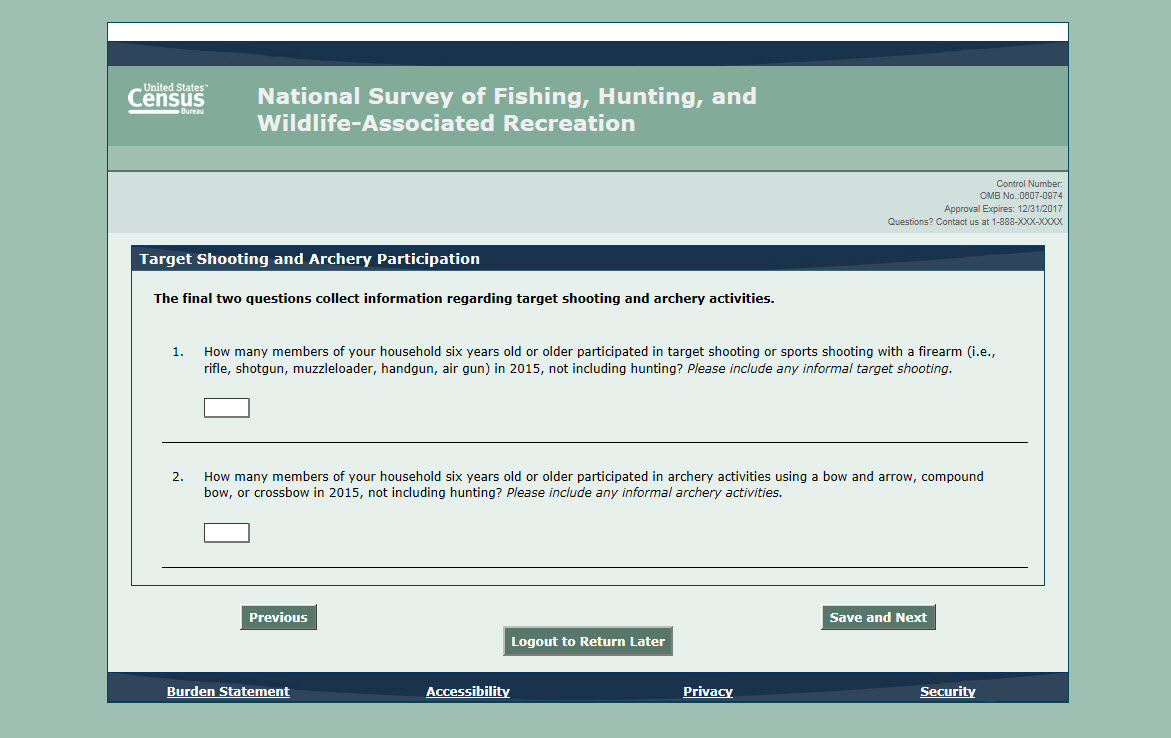
Task: Click the Questions contact phone number text
Action: (974, 222)
